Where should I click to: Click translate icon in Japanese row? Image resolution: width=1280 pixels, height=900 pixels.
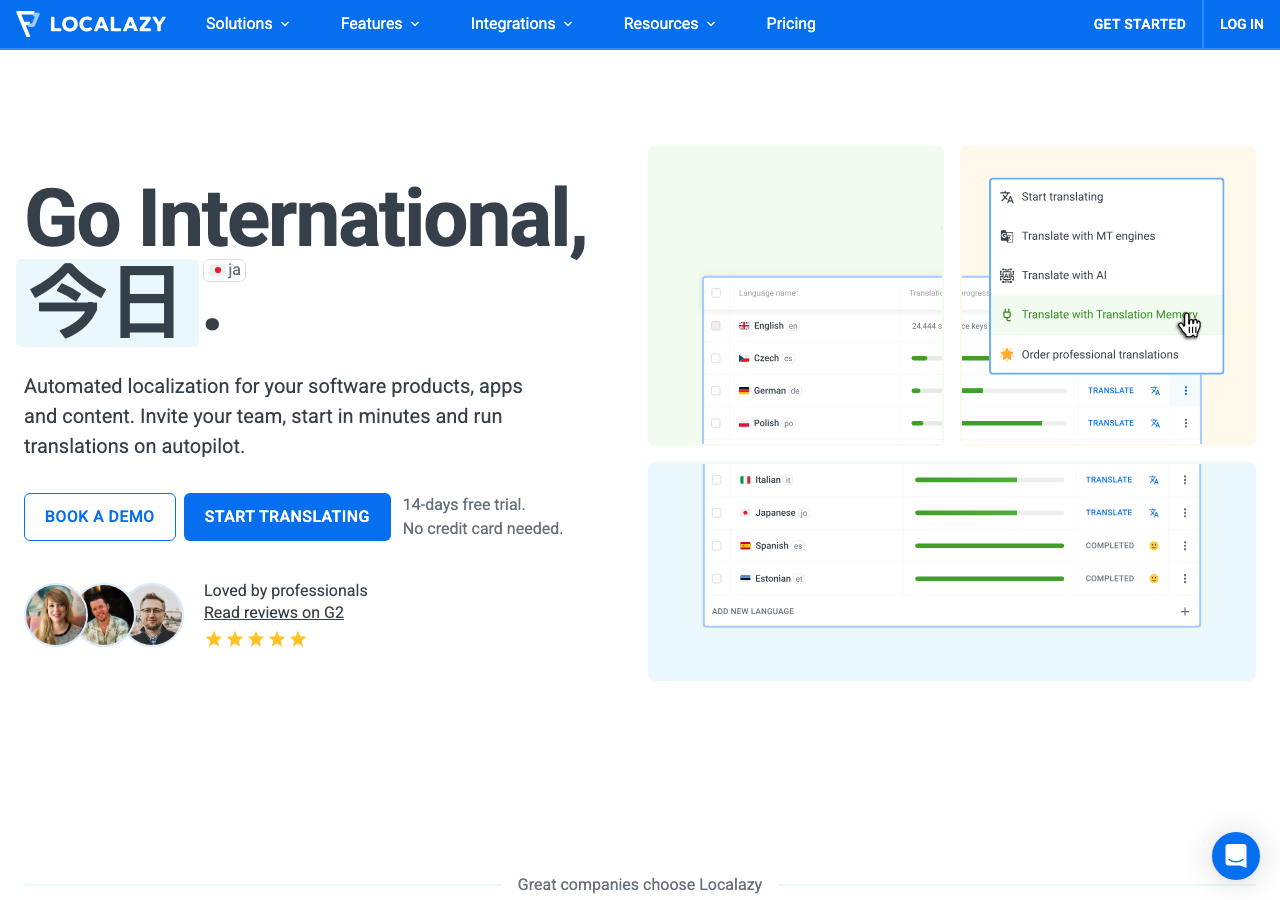coord(1154,513)
